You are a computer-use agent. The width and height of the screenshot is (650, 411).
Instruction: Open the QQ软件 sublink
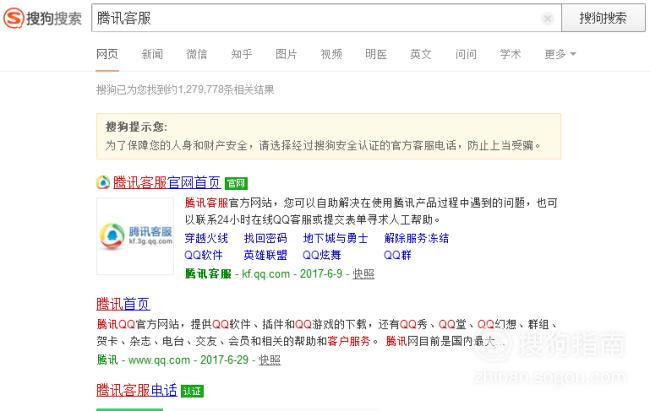[204, 255]
